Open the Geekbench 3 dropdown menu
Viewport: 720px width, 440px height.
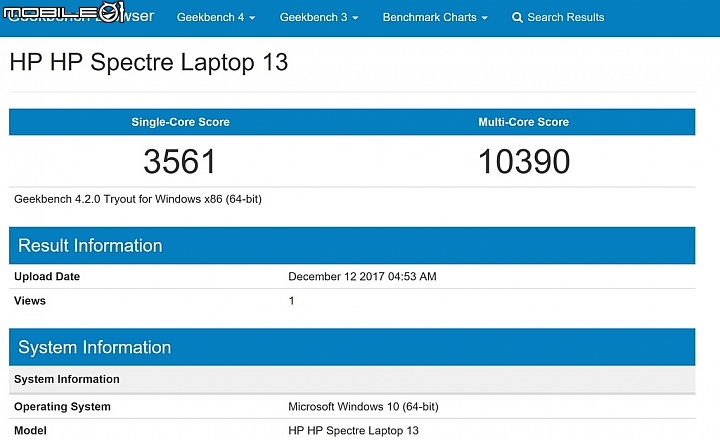(319, 17)
